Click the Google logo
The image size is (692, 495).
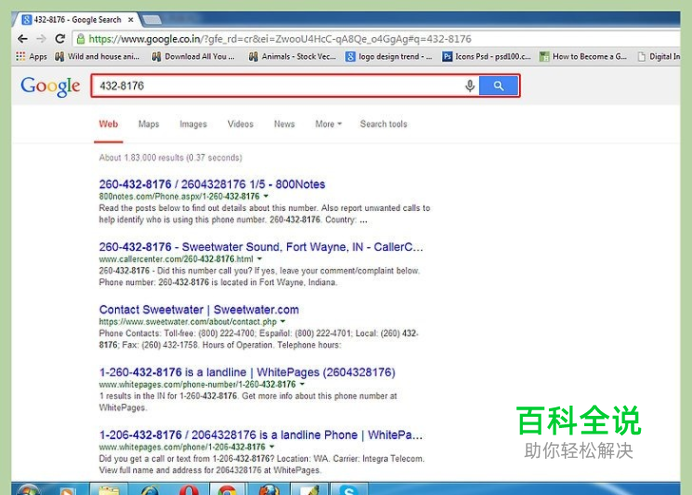click(x=50, y=86)
